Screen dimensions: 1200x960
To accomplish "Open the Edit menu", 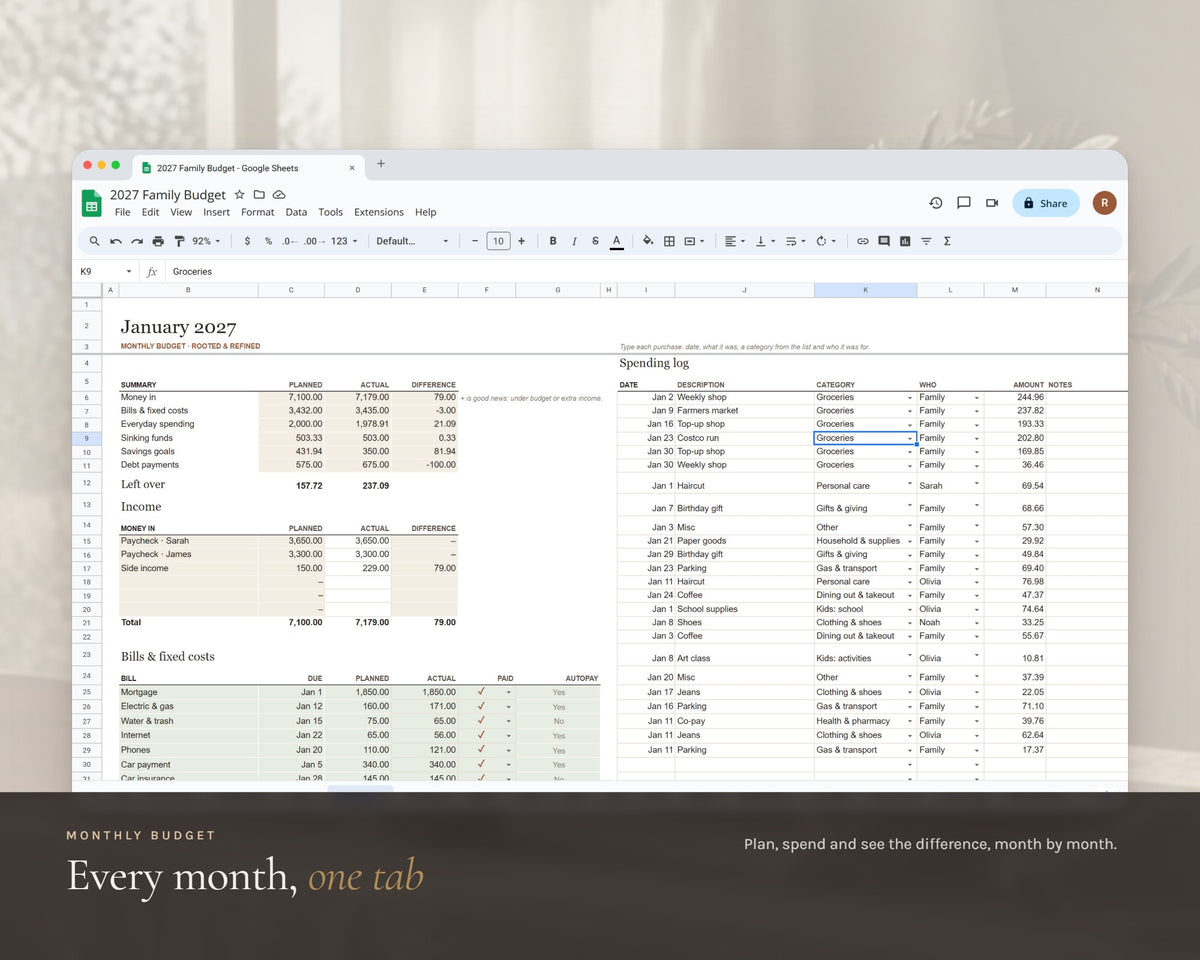I will (150, 212).
